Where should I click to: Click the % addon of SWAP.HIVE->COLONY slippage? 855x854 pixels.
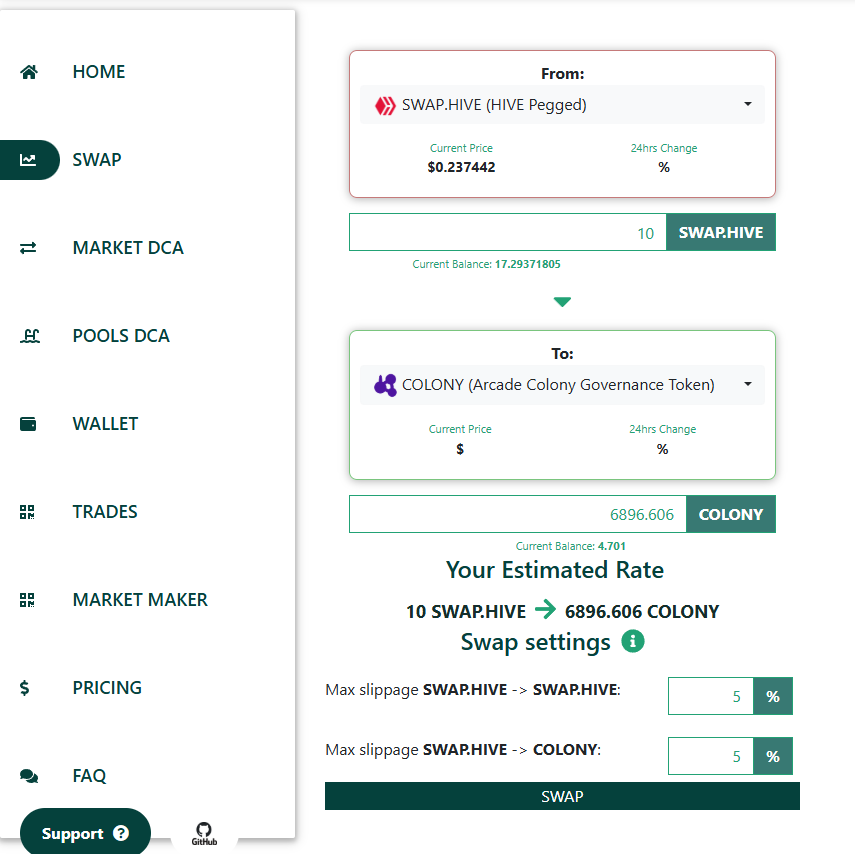coord(773,756)
